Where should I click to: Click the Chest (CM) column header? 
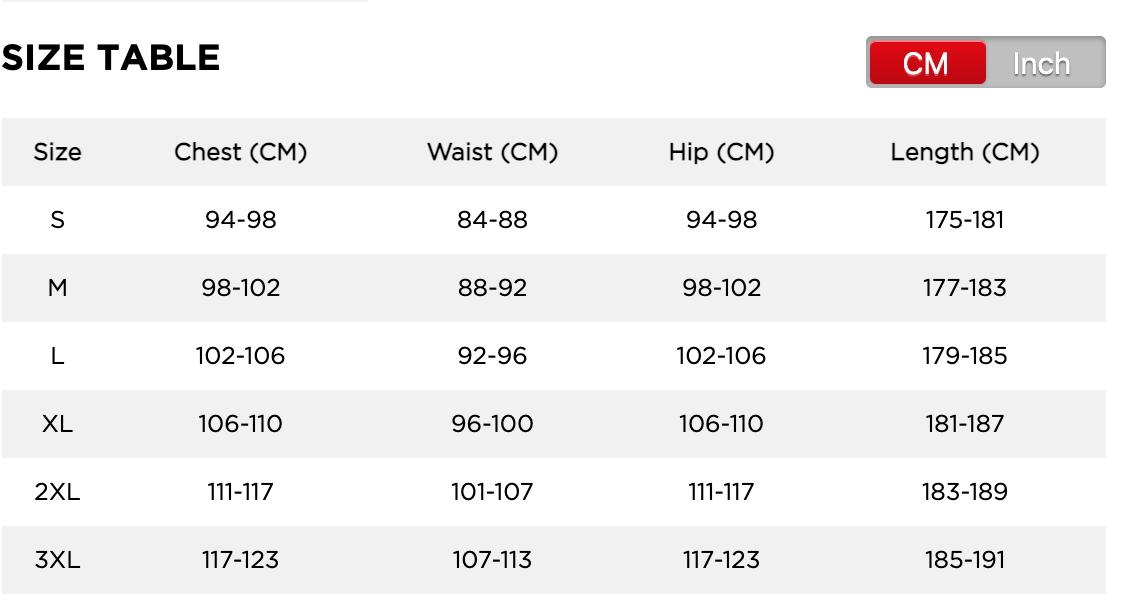(240, 152)
